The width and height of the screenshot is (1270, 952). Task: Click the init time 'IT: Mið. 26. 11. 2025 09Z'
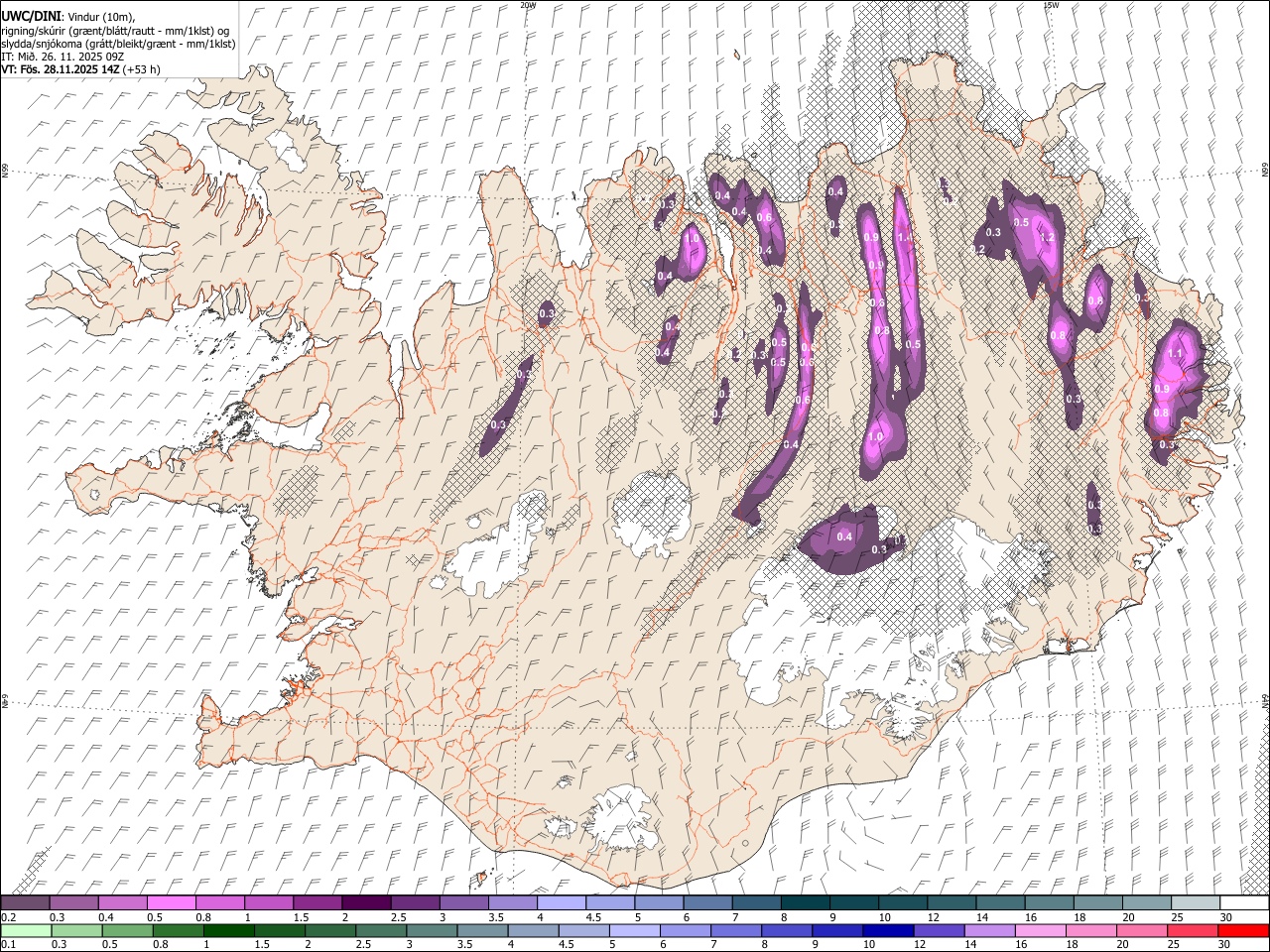pos(63,57)
